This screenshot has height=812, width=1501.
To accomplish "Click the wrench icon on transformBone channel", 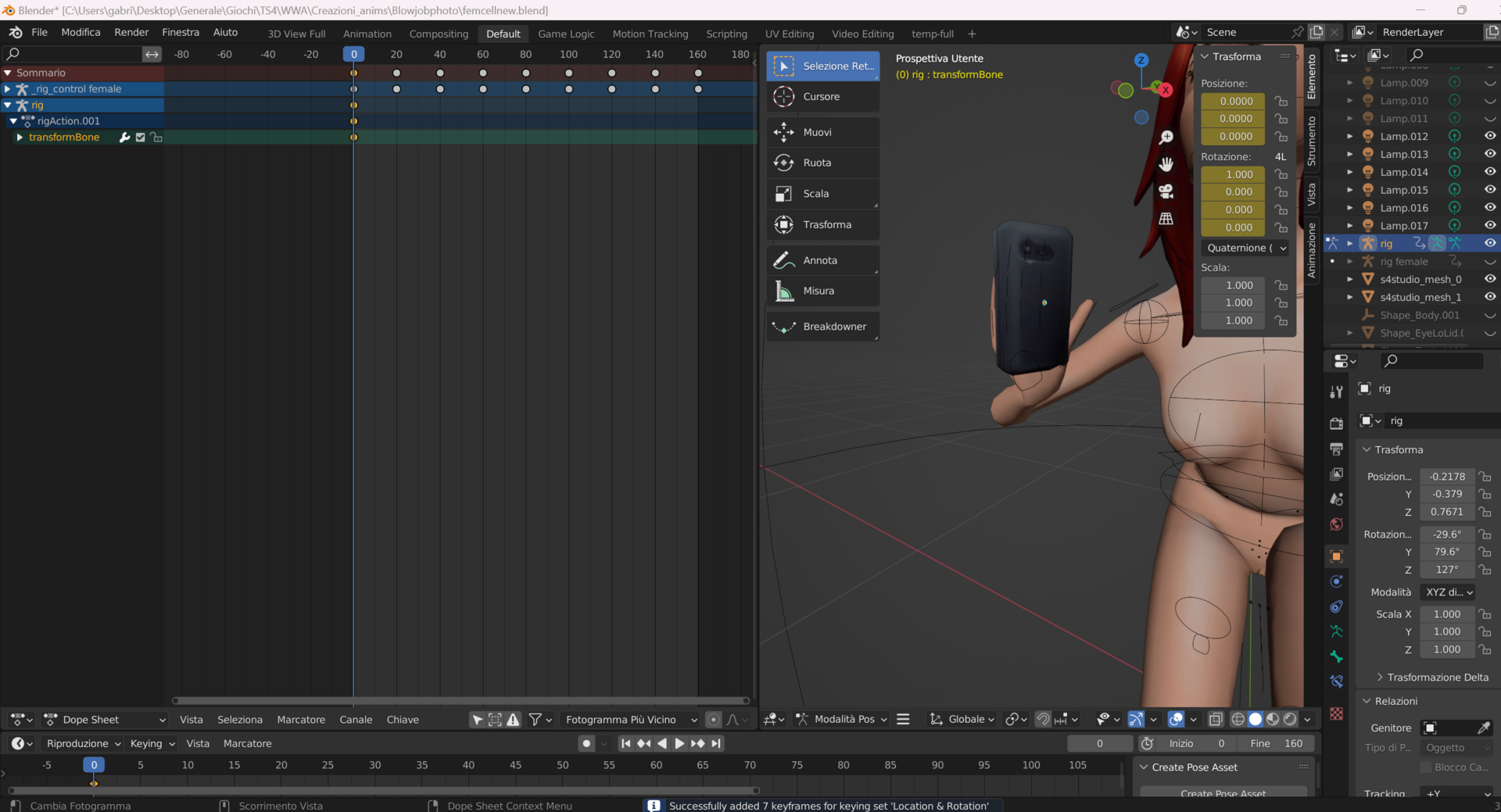I will click(x=124, y=138).
